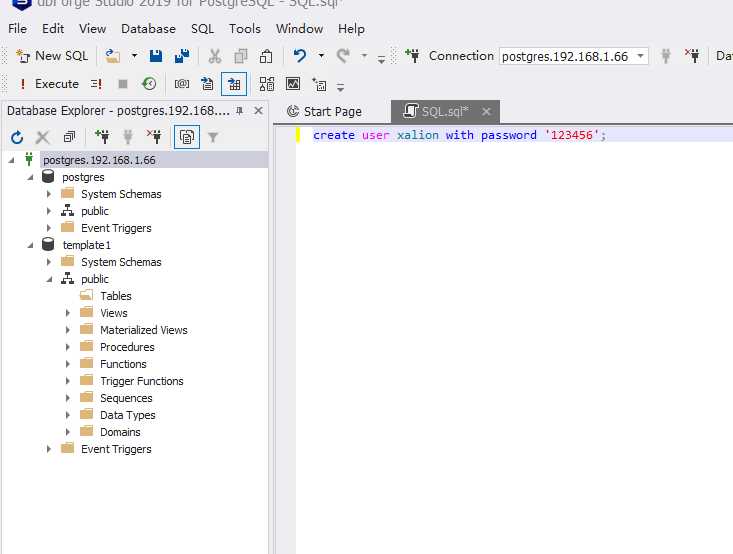Open the File menu
The image size is (733, 554).
point(17,29)
